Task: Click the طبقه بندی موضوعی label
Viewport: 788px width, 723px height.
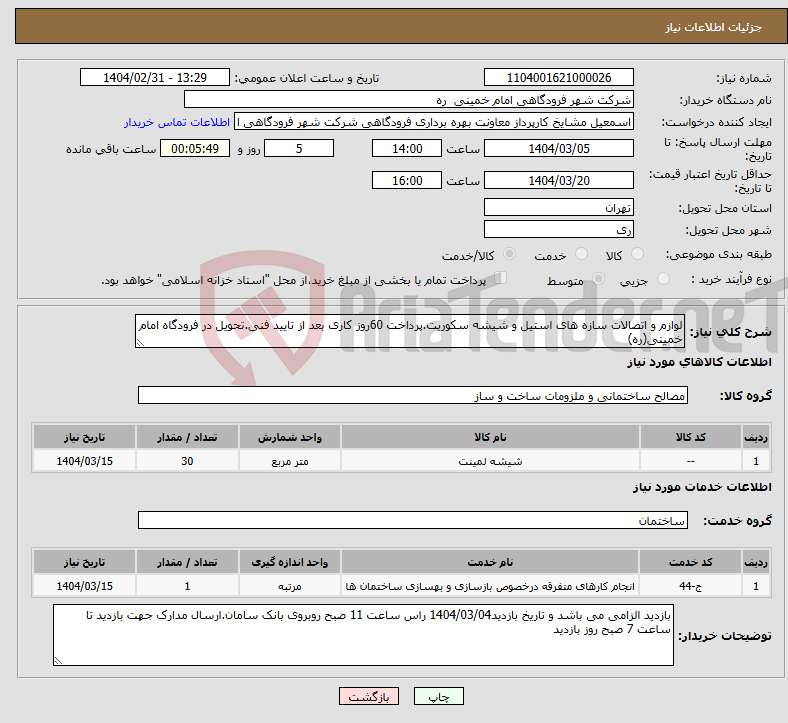Action: 719,254
